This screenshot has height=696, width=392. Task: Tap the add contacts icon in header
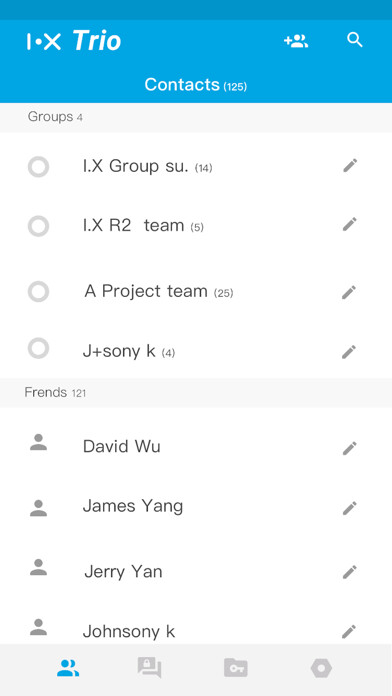point(296,41)
